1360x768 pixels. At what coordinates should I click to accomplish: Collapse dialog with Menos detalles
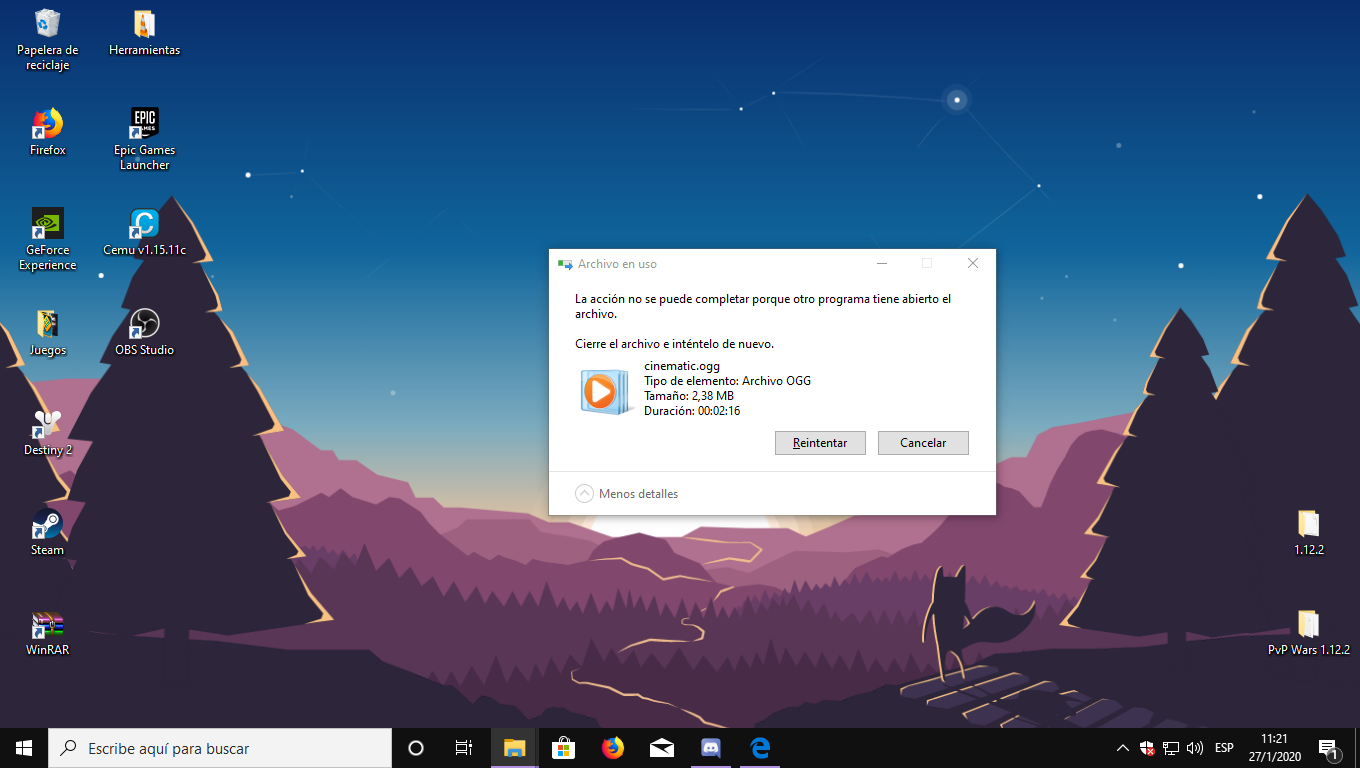coord(627,494)
